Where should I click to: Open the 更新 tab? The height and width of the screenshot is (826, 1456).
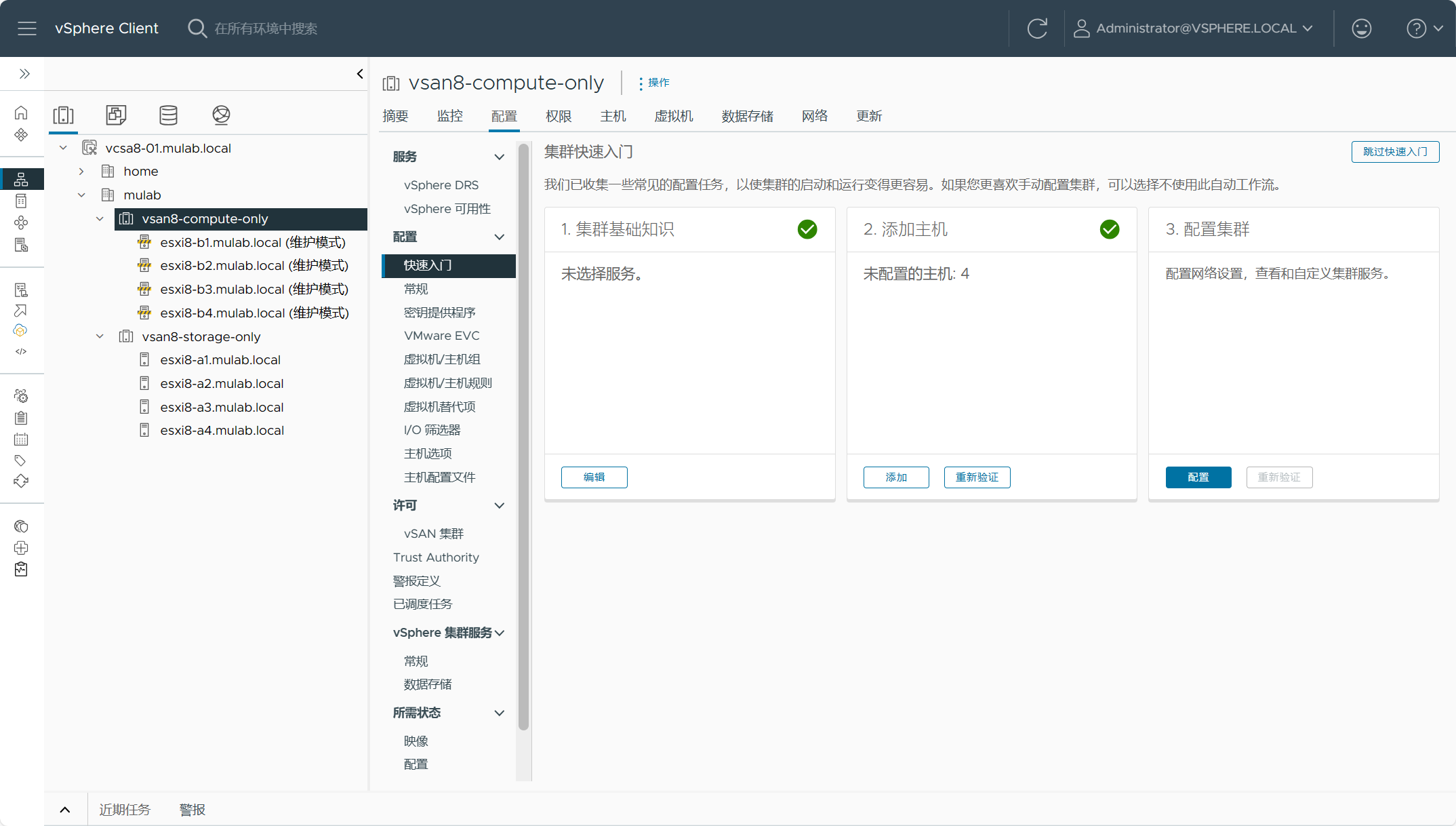click(x=869, y=117)
